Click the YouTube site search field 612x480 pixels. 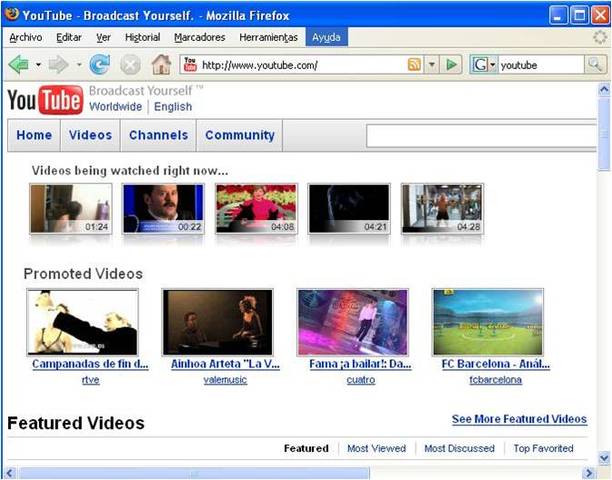pos(481,136)
